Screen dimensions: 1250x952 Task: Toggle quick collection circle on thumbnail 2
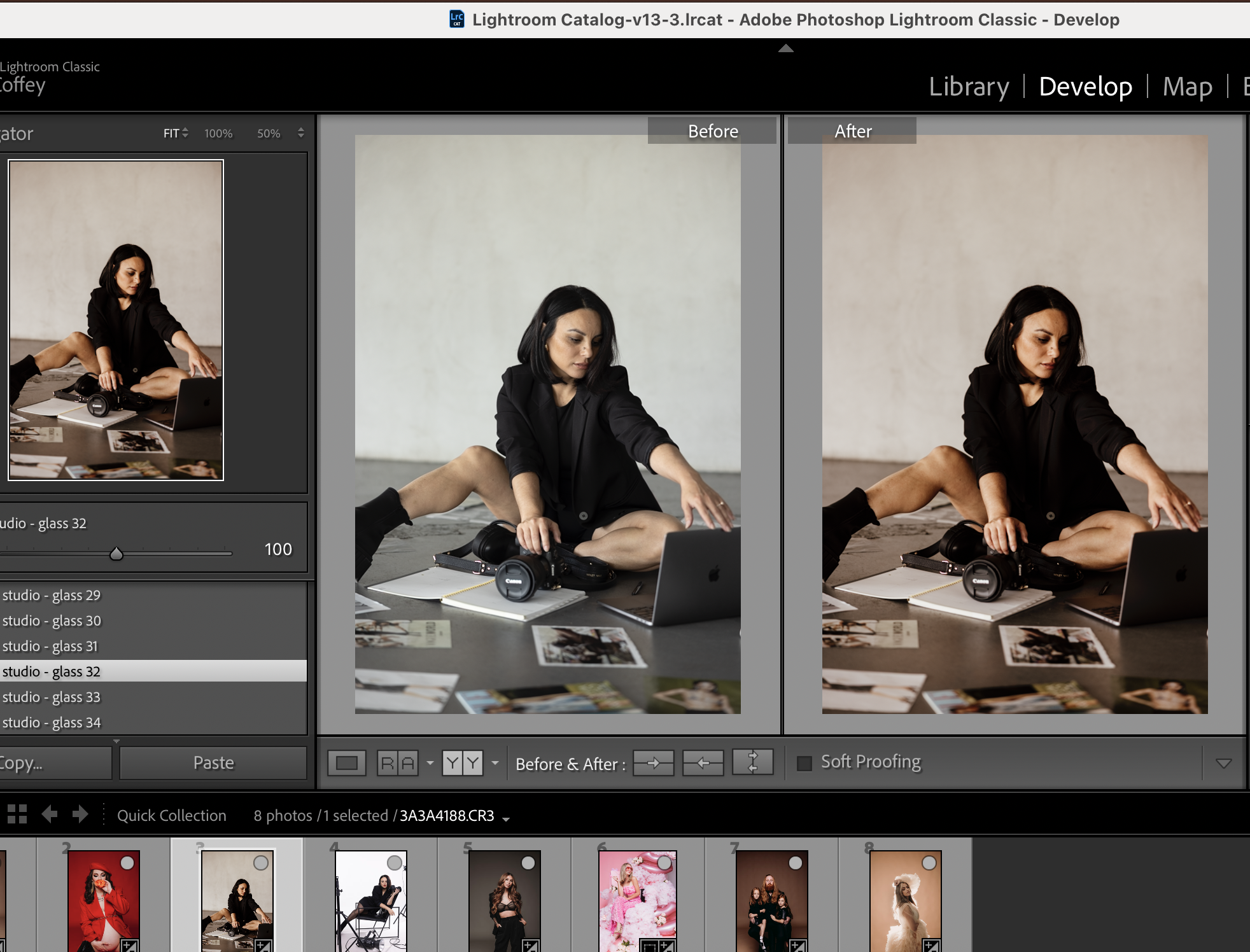(x=127, y=863)
